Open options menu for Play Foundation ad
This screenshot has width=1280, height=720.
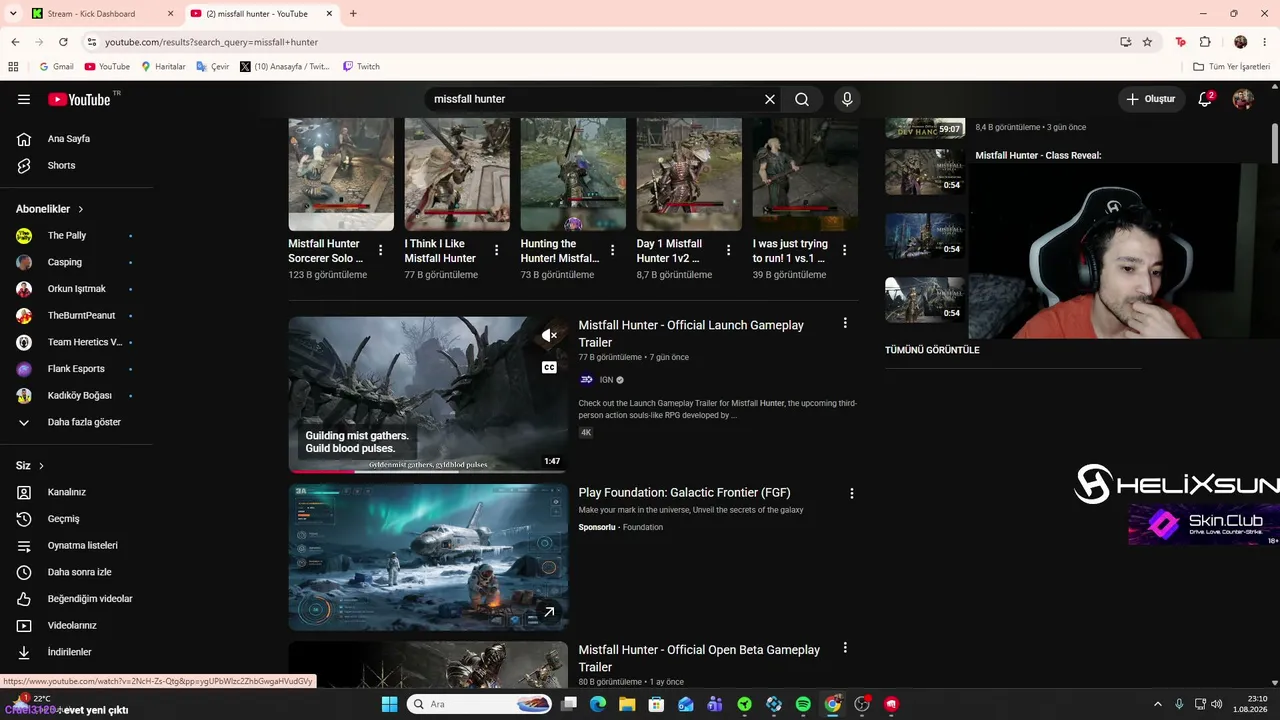point(852,493)
